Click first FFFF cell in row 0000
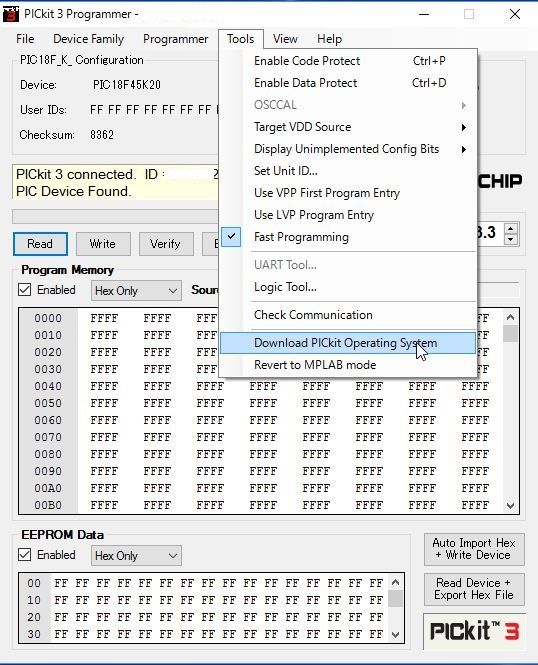This screenshot has height=665, width=538. tap(104, 319)
